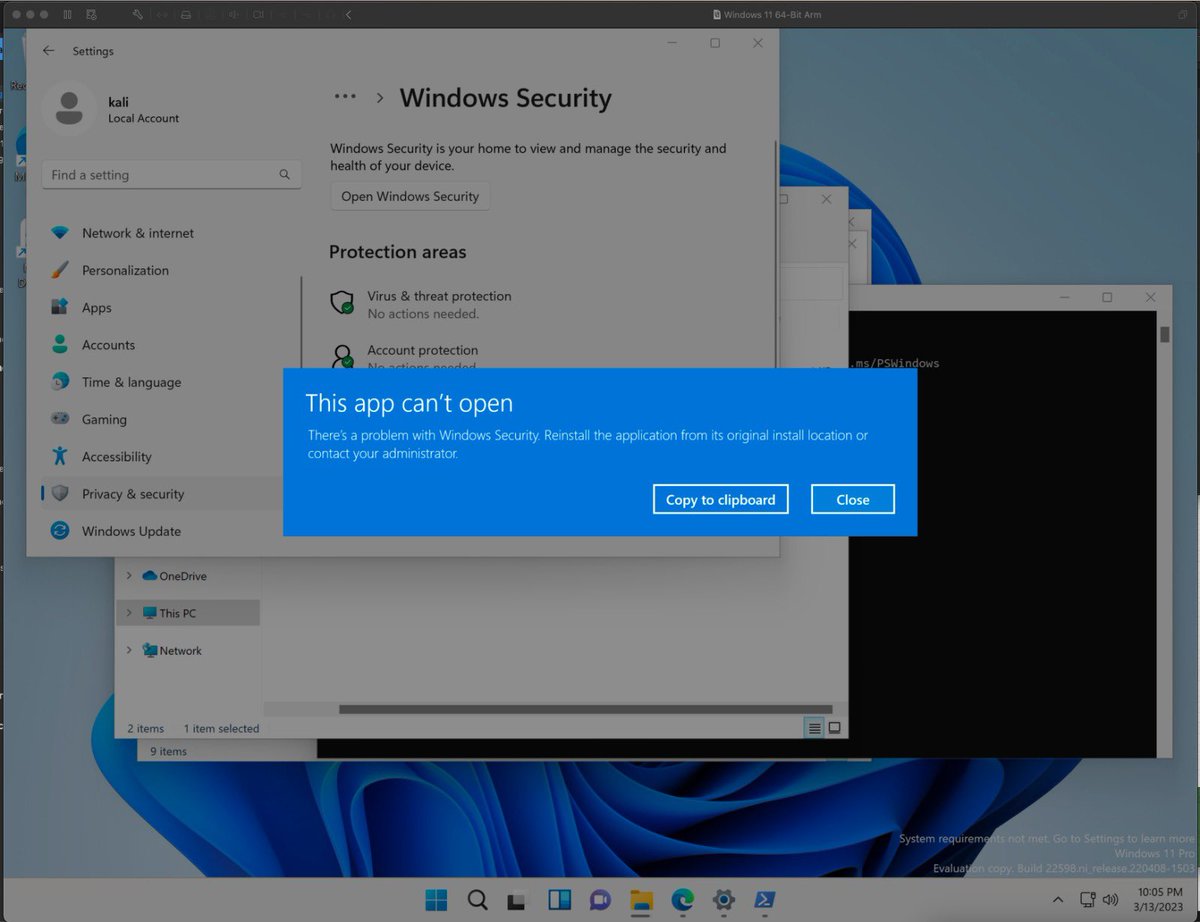Collapse VM toolbar with chevron arrow
This screenshot has height=922, width=1200.
(x=348, y=15)
